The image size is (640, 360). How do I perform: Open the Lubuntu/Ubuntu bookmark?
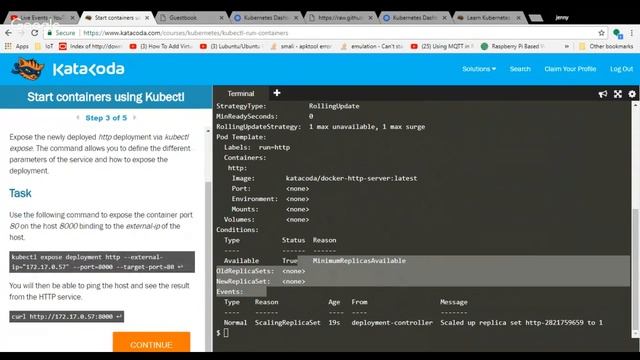pyautogui.click(x=231, y=46)
